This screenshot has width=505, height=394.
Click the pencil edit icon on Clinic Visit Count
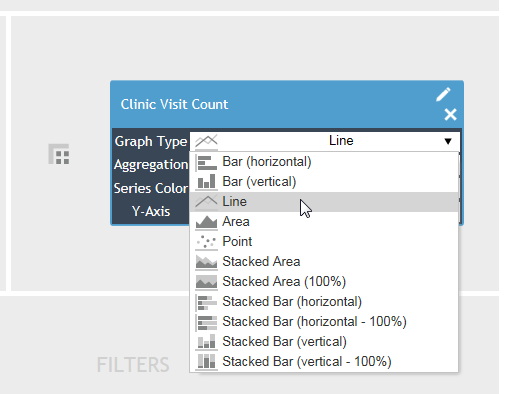(x=443, y=94)
